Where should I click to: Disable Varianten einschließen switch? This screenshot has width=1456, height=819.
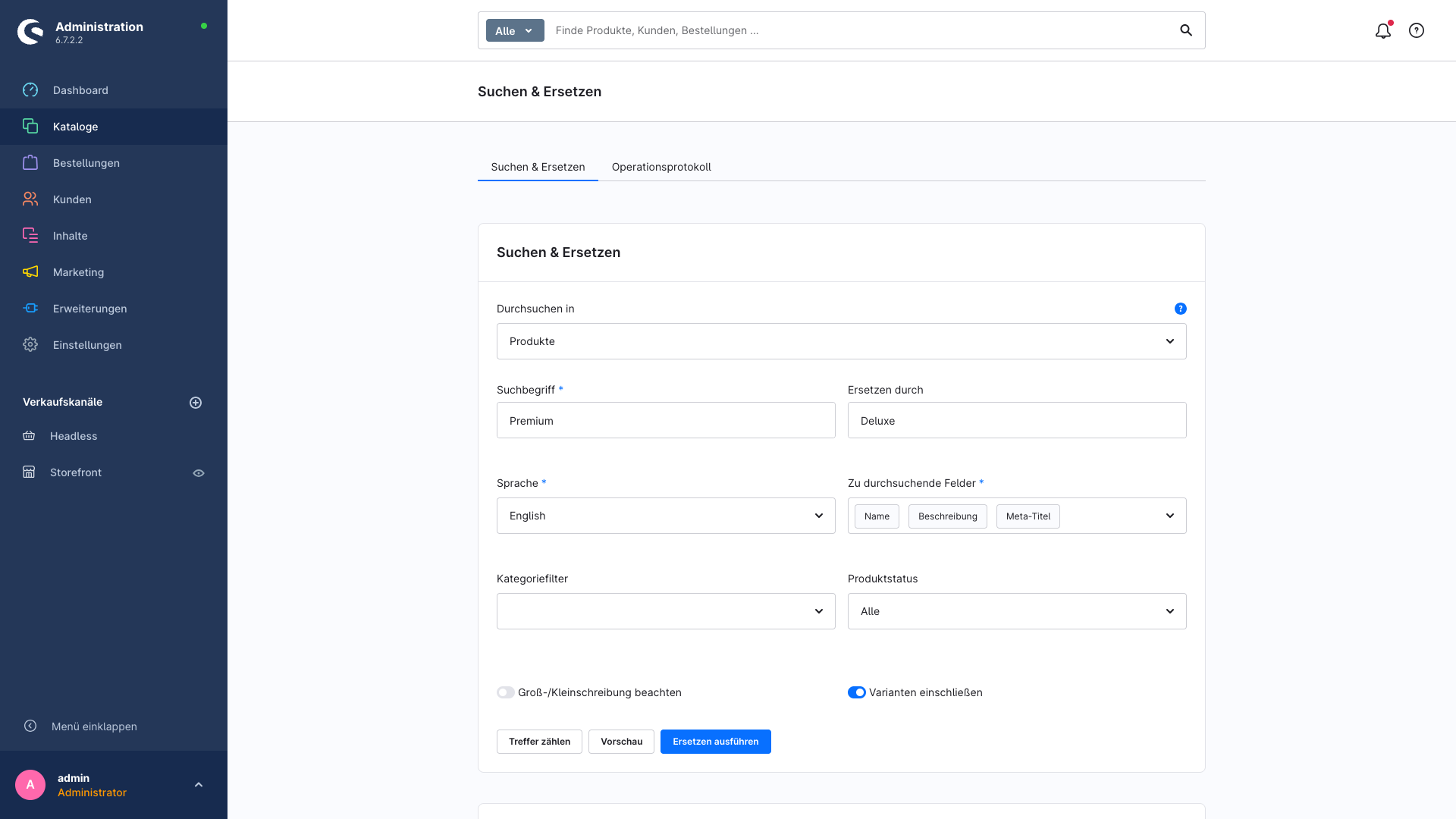click(x=857, y=692)
